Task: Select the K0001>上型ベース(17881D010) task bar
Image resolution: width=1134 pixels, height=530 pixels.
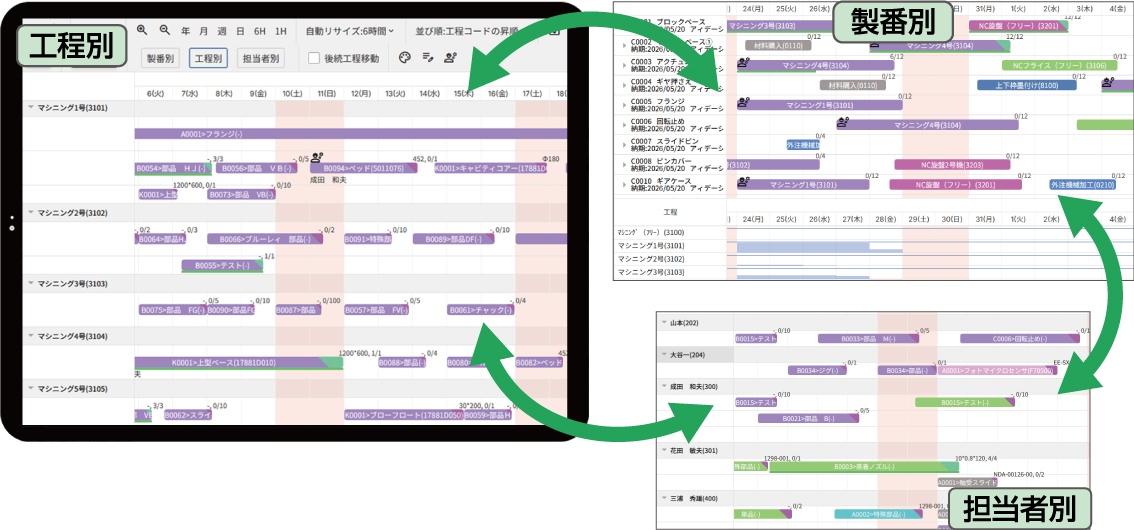Action: coord(239,362)
